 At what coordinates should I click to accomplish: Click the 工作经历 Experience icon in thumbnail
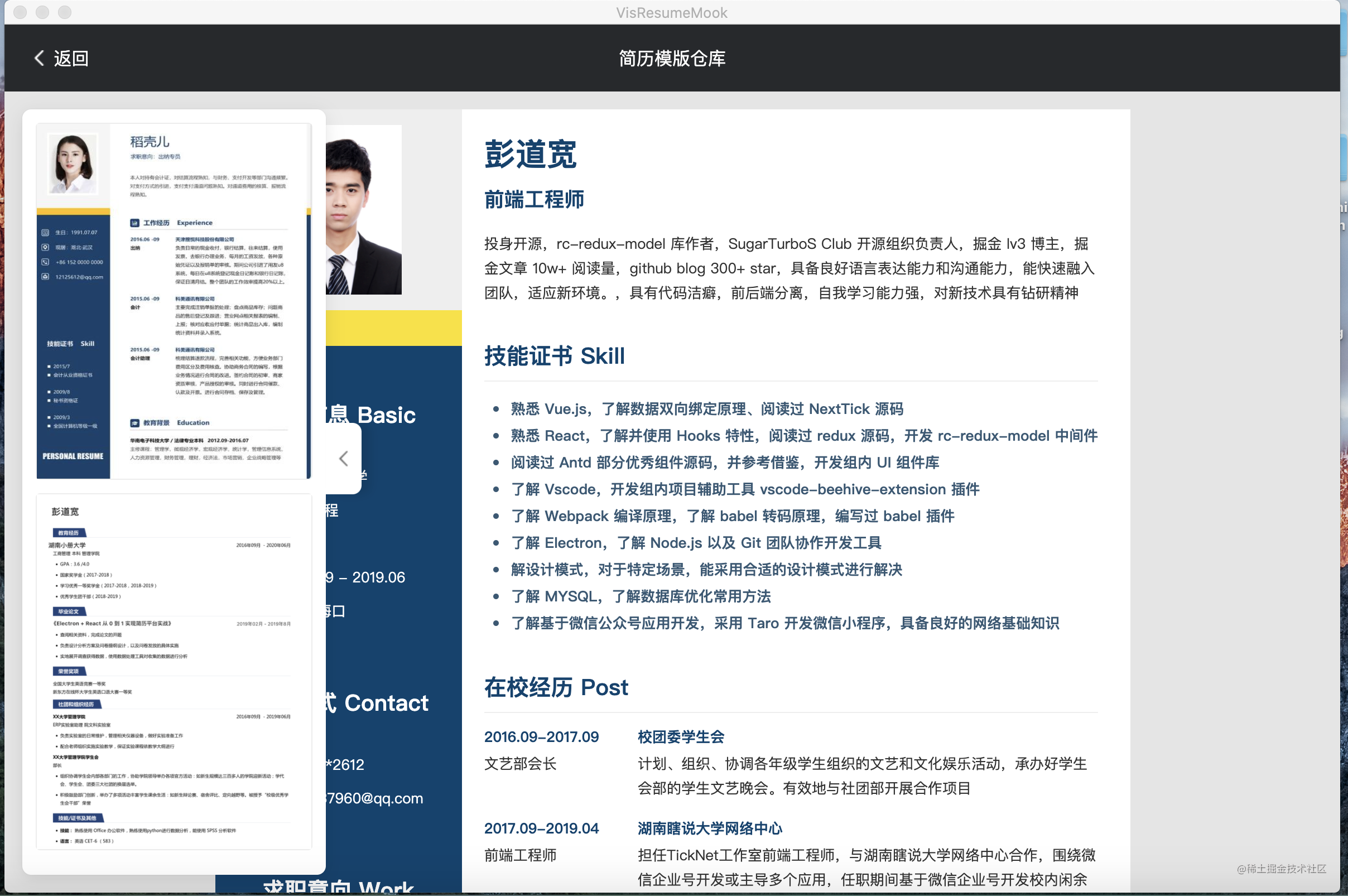[135, 223]
